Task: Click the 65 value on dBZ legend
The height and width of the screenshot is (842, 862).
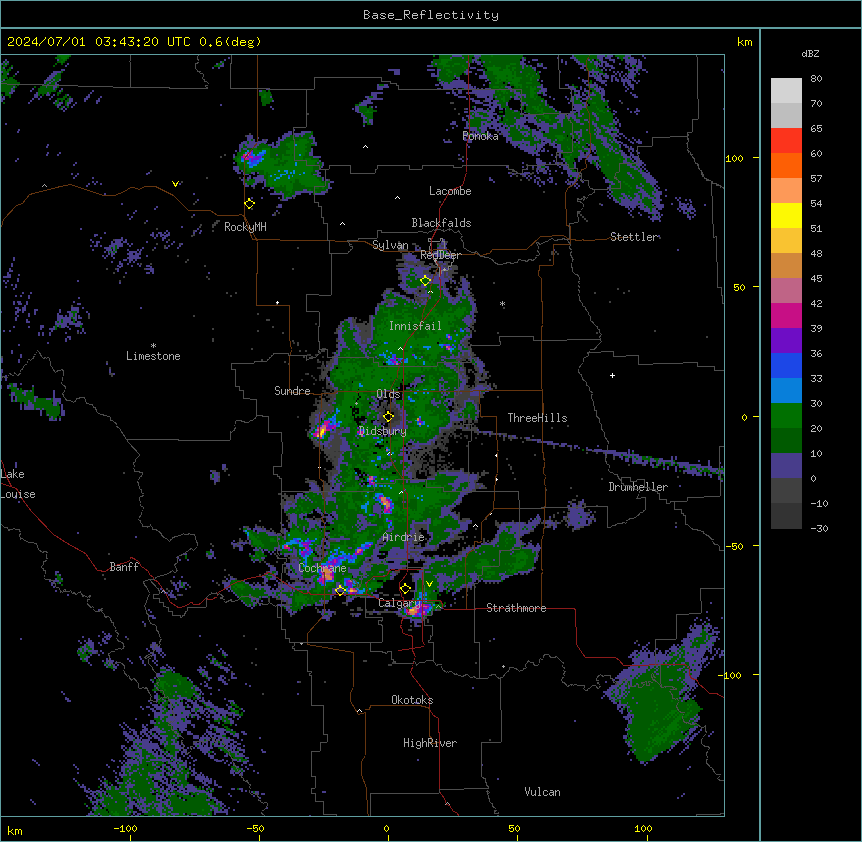Action: (x=816, y=129)
